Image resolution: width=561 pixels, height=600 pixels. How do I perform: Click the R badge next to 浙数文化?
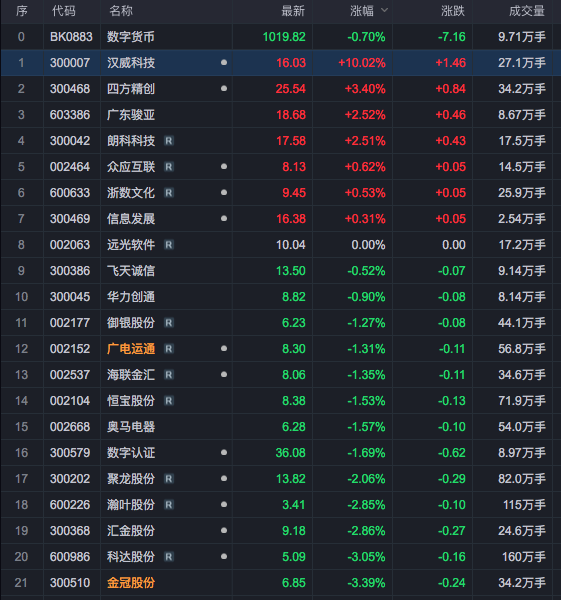(169, 193)
